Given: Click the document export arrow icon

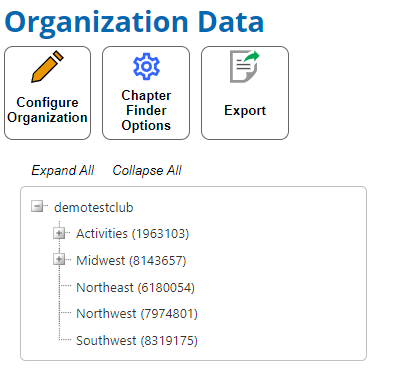Looking at the screenshot, I should coord(245,66).
